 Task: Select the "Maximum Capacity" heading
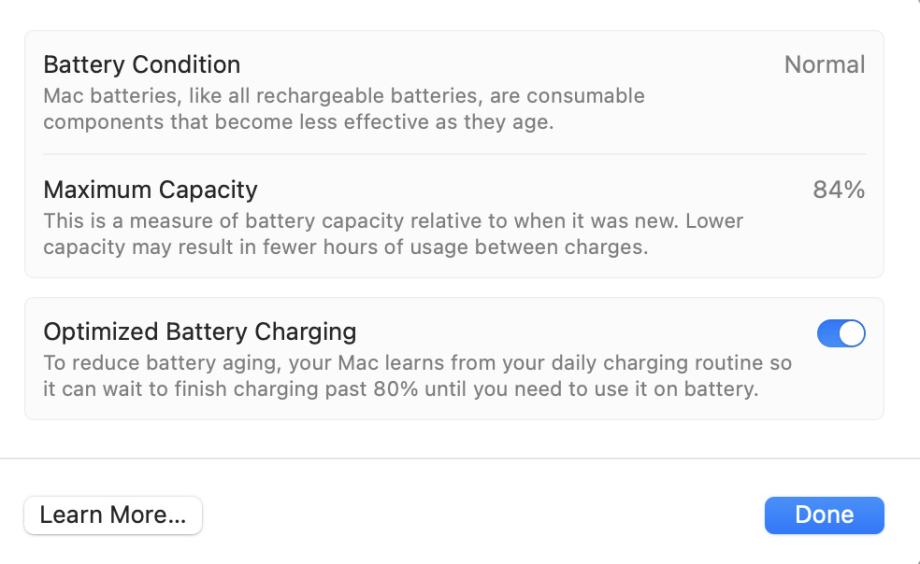pyautogui.click(x=150, y=190)
